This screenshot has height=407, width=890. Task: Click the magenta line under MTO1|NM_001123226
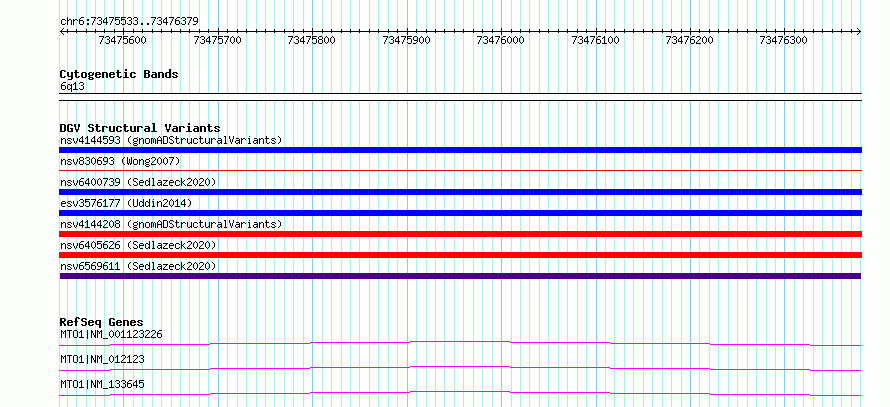(x=460, y=343)
